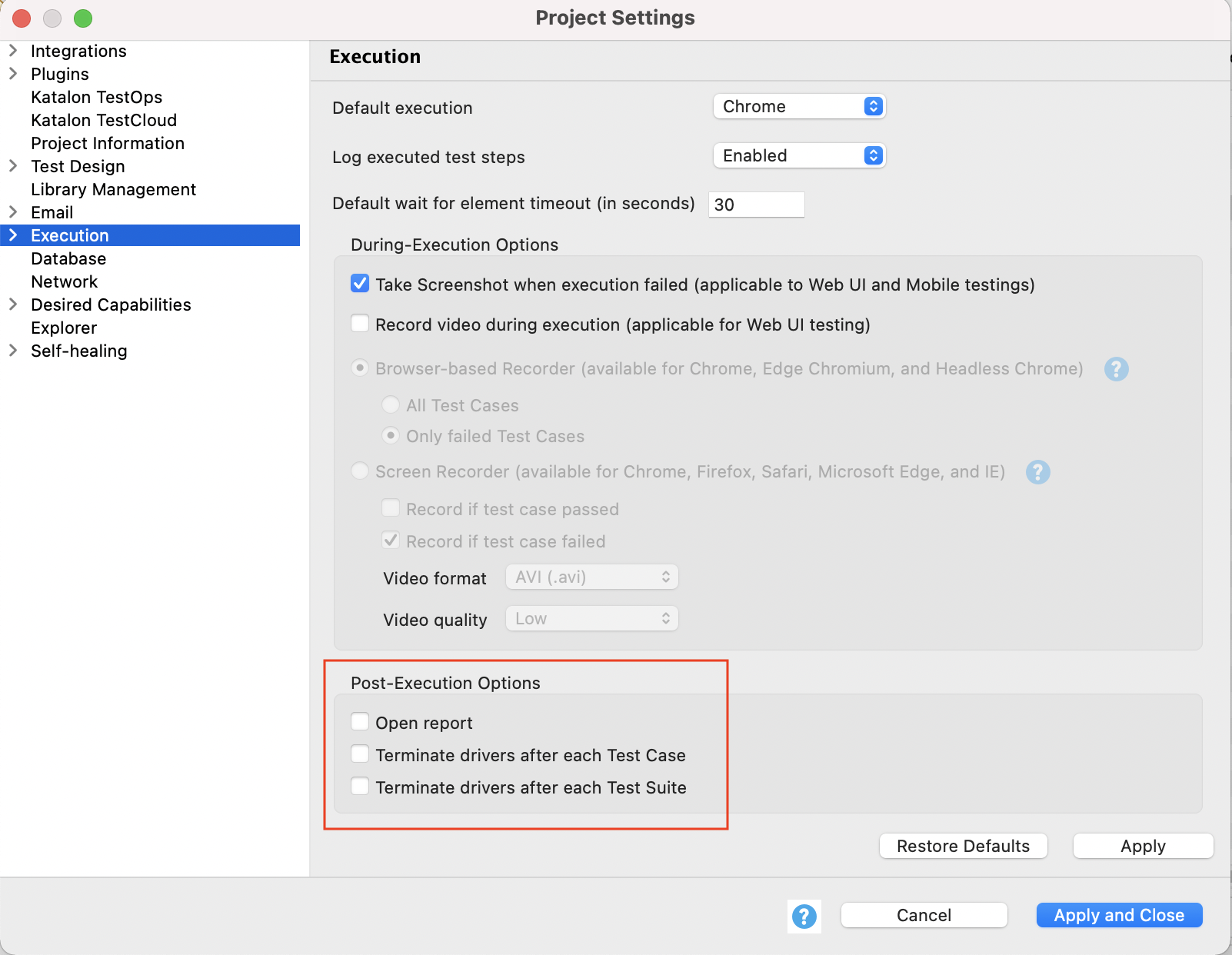Enable the Open report checkbox
This screenshot has height=955, width=1232.
(x=360, y=722)
